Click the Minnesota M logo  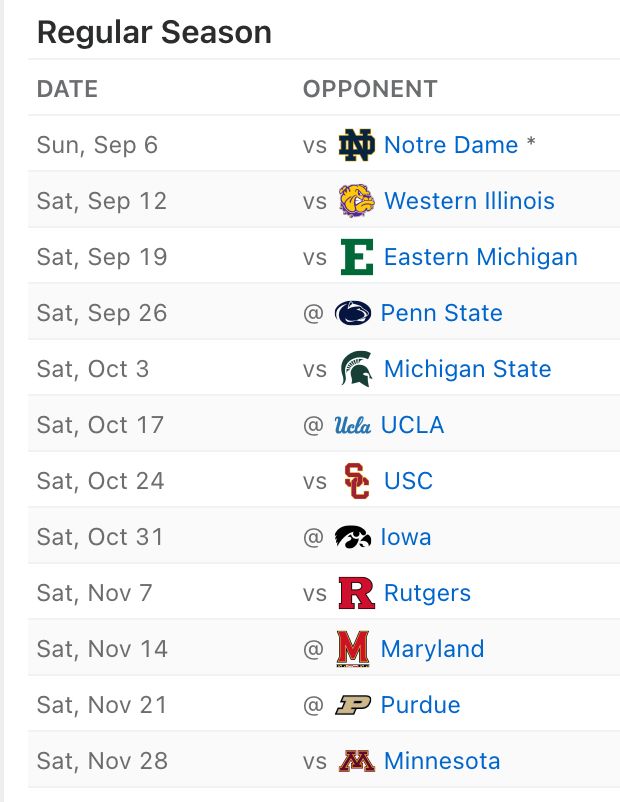point(357,761)
